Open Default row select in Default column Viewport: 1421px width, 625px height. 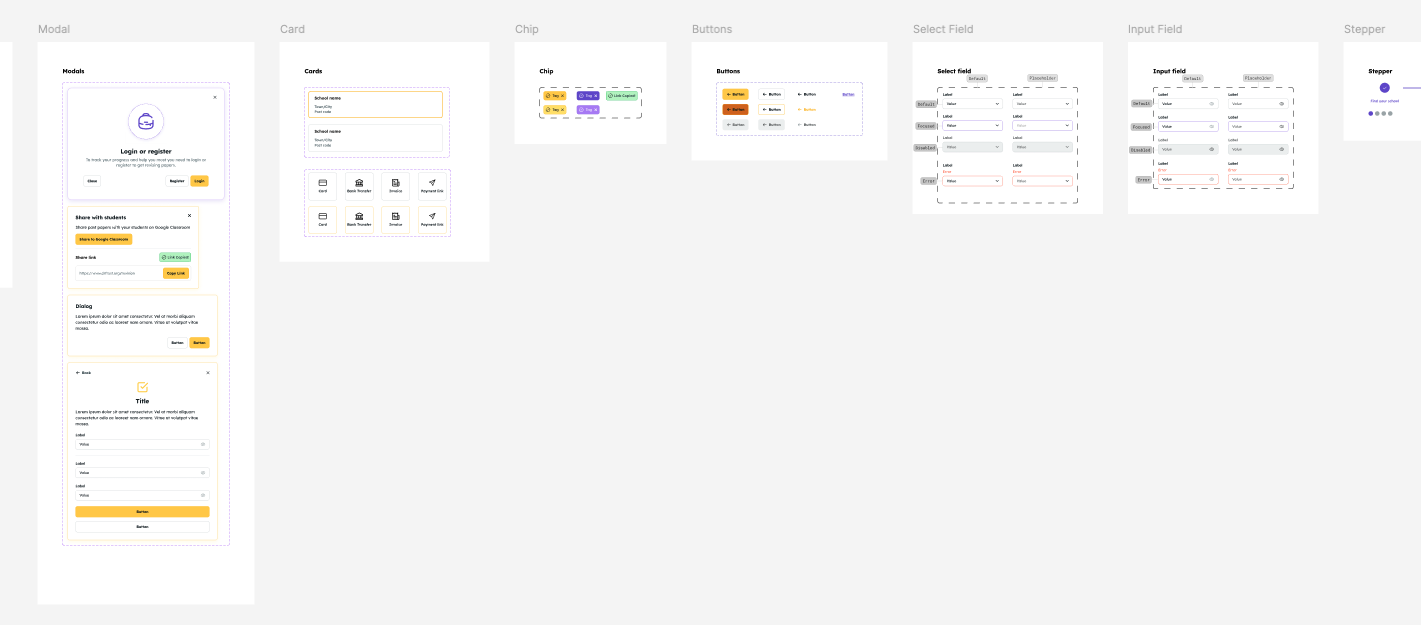pos(972,104)
